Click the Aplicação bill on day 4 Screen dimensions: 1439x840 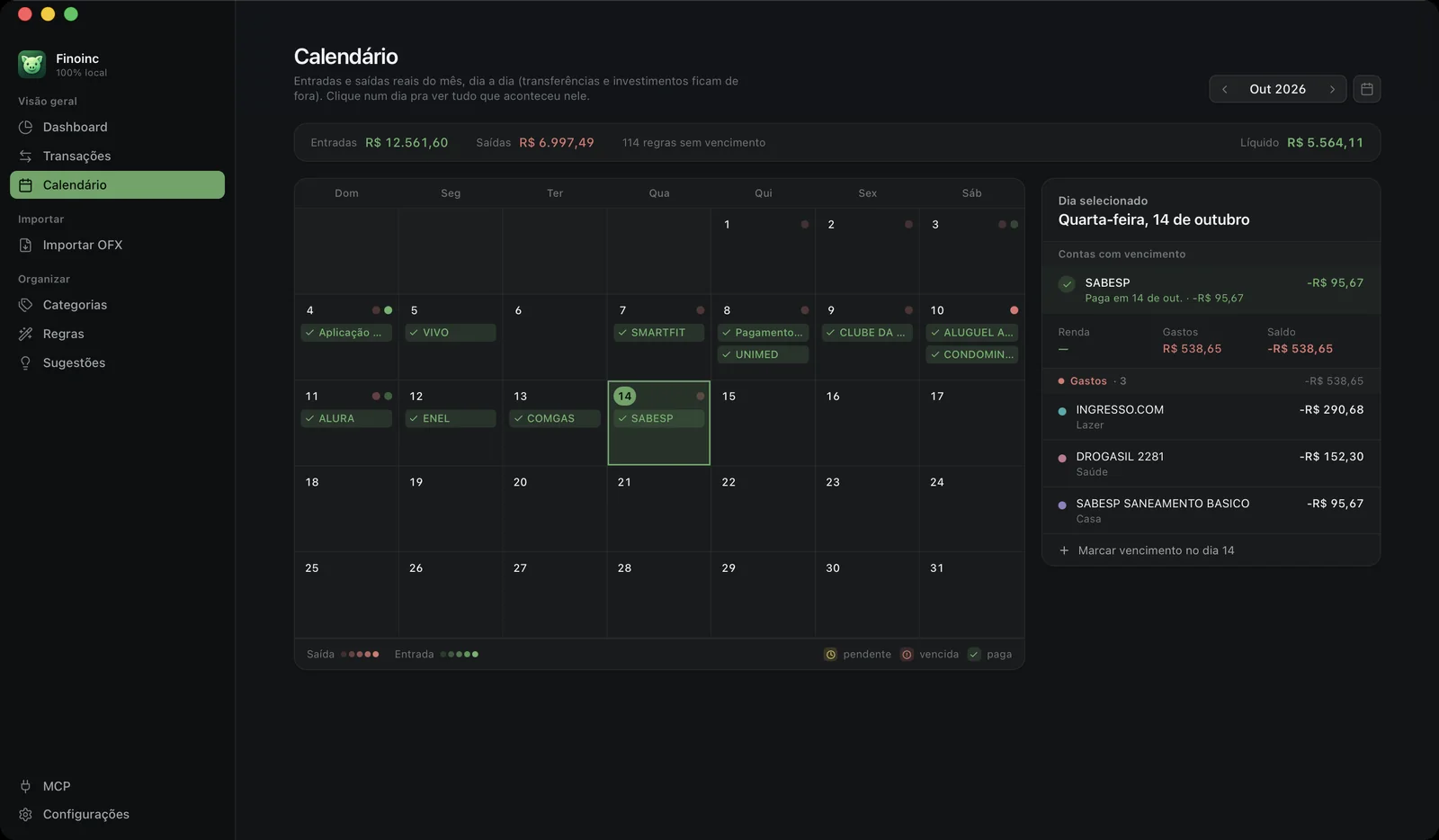click(346, 333)
